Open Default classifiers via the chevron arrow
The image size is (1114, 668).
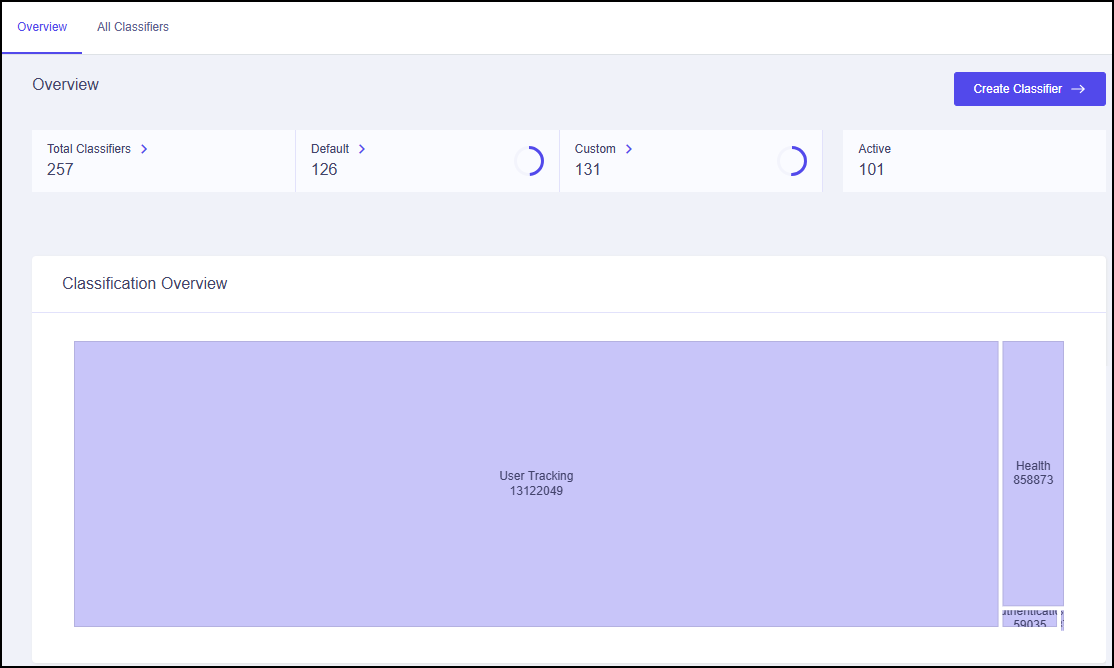pyautogui.click(x=361, y=148)
